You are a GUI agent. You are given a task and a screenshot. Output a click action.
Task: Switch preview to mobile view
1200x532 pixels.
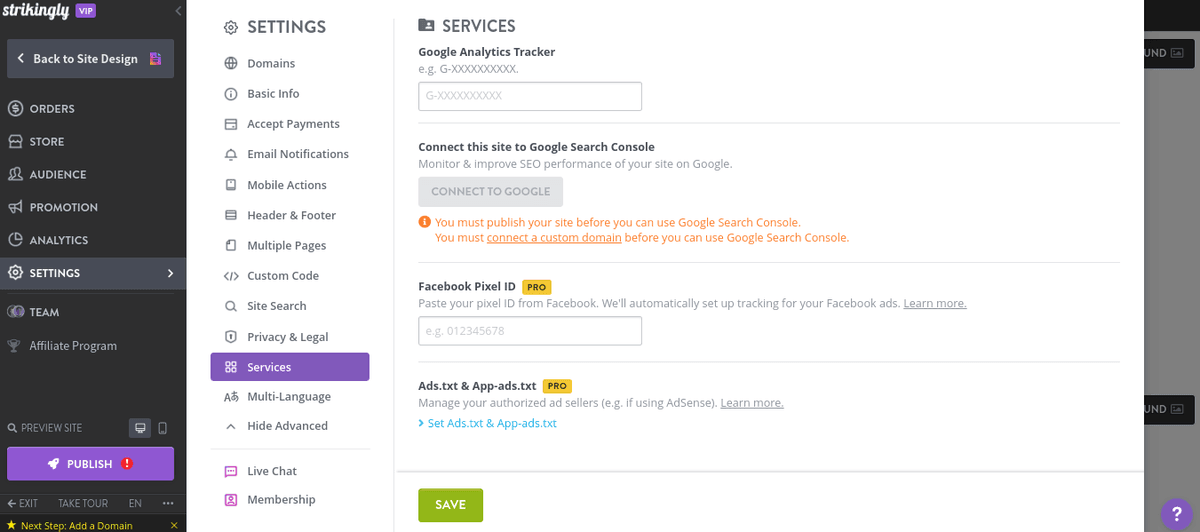(162, 428)
